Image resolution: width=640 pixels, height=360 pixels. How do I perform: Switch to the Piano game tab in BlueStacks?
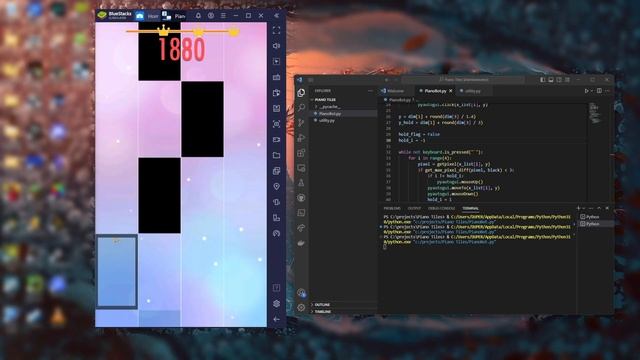[174, 16]
